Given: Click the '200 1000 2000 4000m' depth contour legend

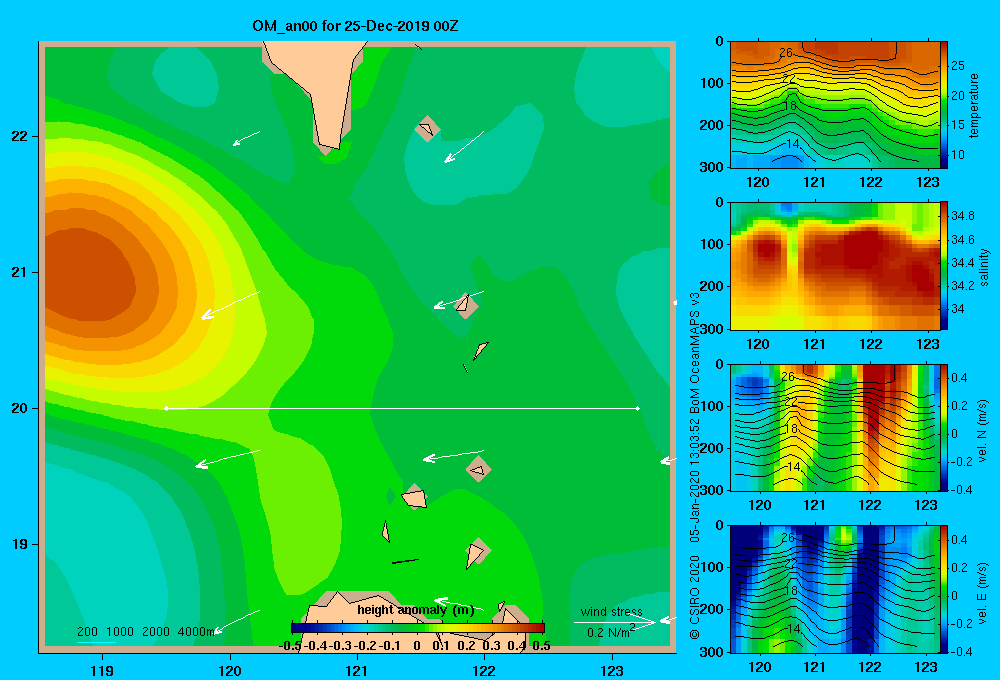Looking at the screenshot, I should pyautogui.click(x=146, y=632).
